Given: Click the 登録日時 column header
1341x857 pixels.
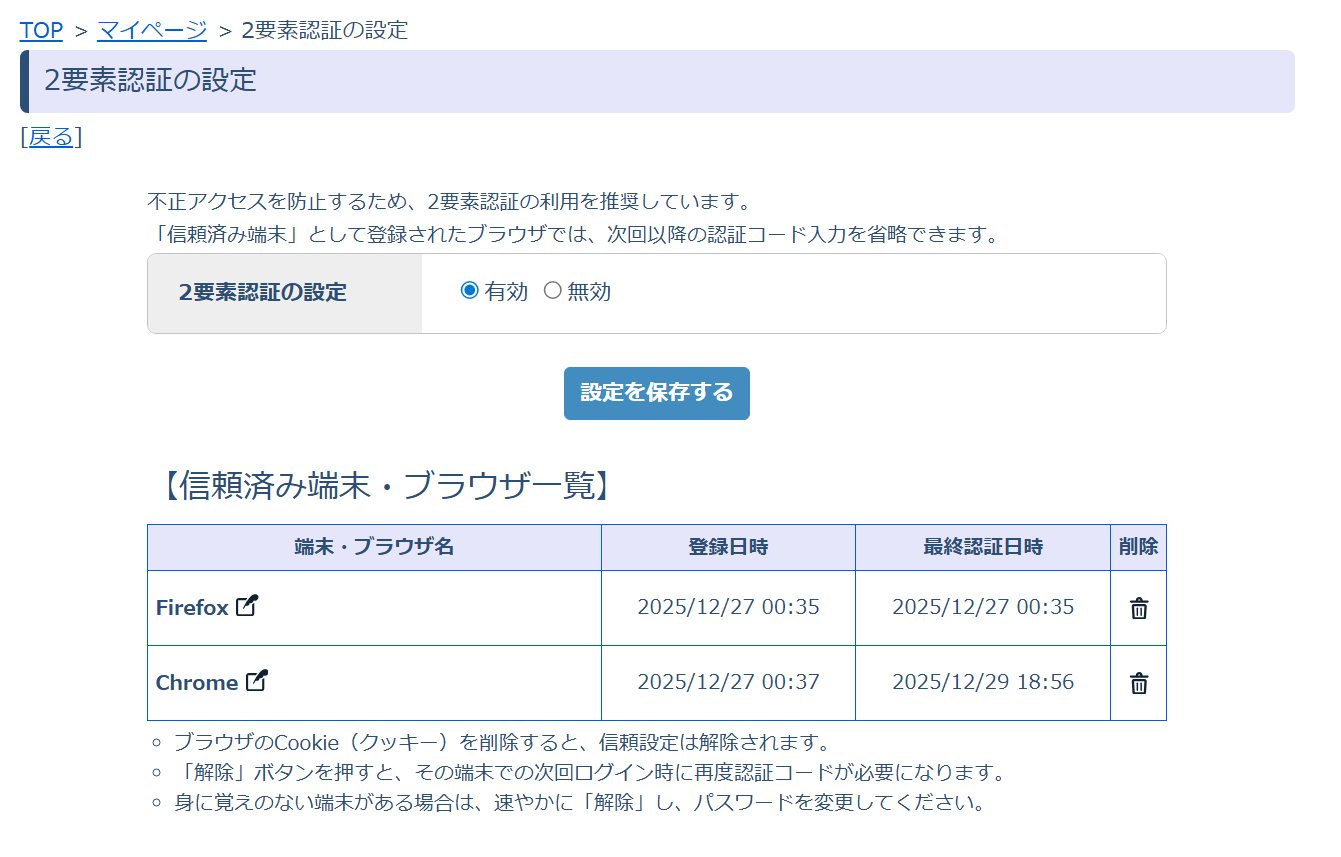Looking at the screenshot, I should click(x=728, y=547).
